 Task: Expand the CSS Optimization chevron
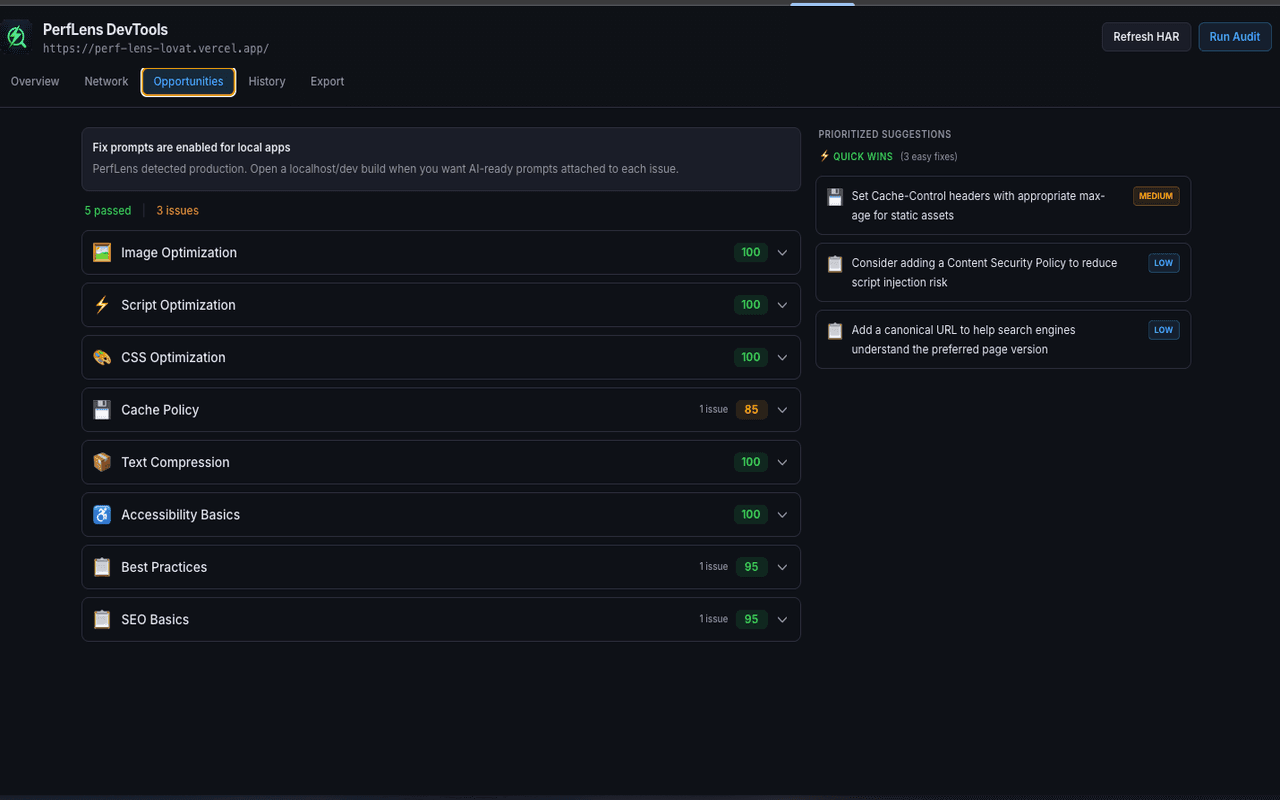(x=782, y=357)
